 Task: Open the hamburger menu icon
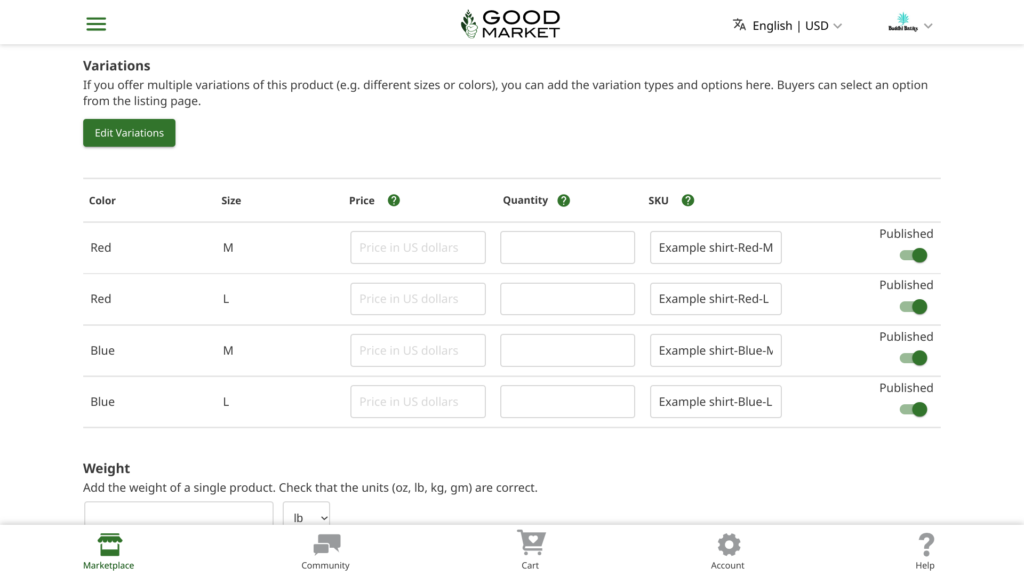[x=96, y=24]
